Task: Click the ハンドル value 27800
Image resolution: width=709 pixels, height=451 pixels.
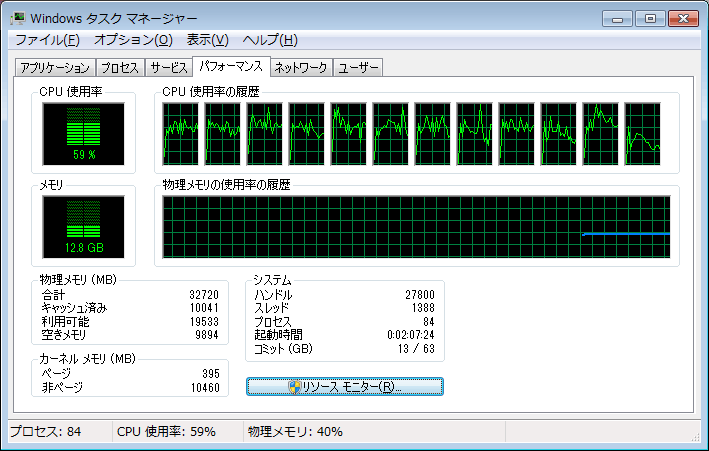Action: coord(420,295)
